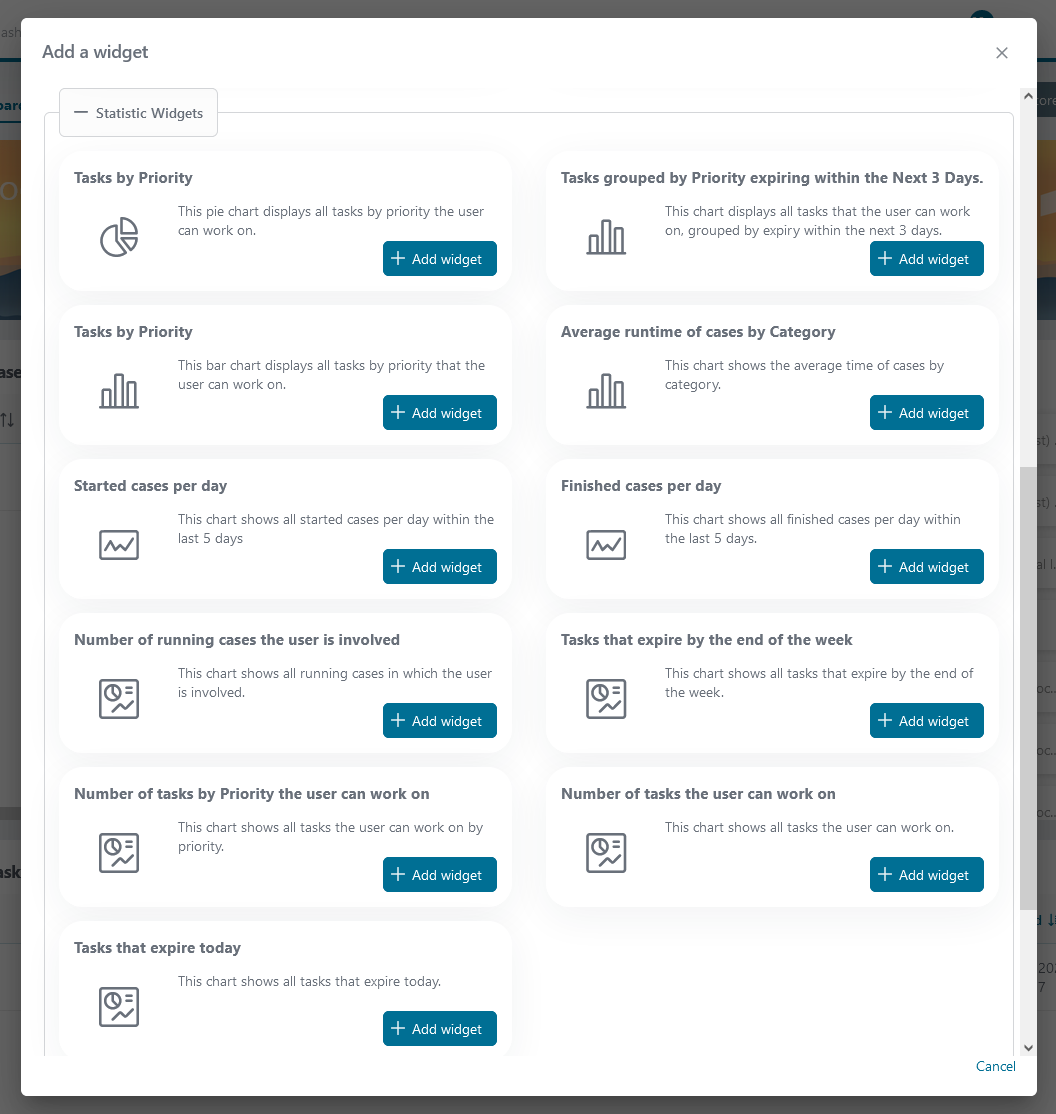The image size is (1056, 1114).
Task: Click the sort arrows icon in the background page
Action: tap(7, 420)
